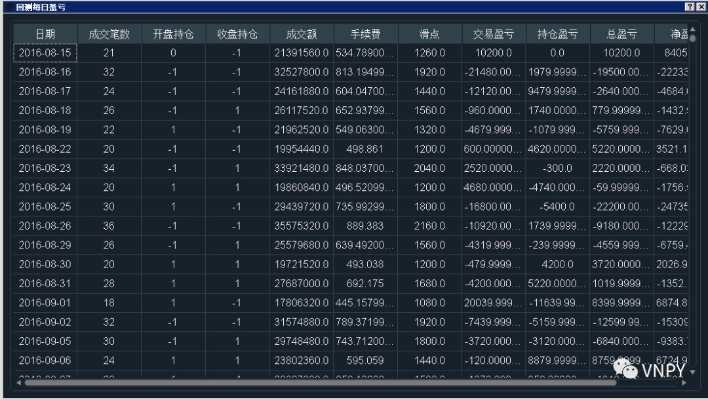The height and width of the screenshot is (400, 708).
Task: Click the 总盈亏 column header
Action: [620, 34]
